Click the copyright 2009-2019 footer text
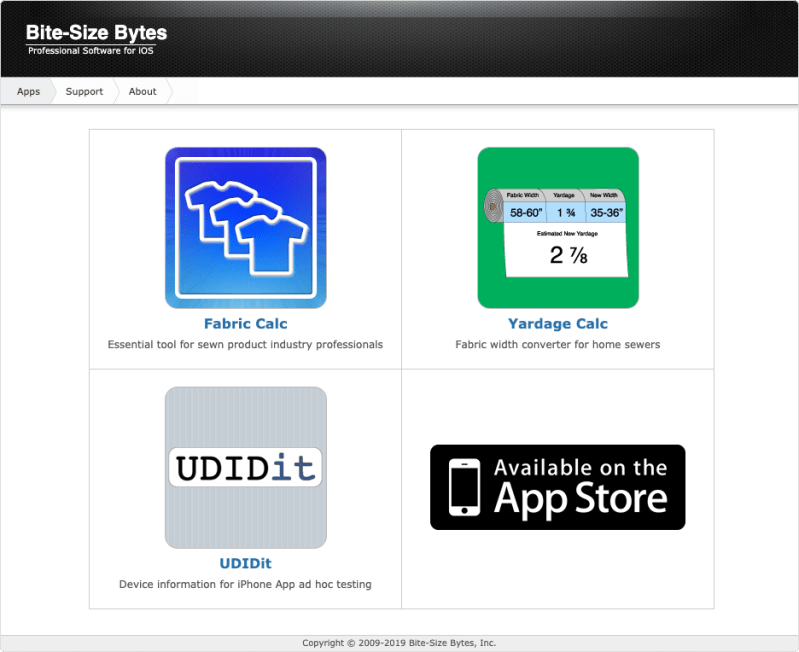 pos(399,643)
